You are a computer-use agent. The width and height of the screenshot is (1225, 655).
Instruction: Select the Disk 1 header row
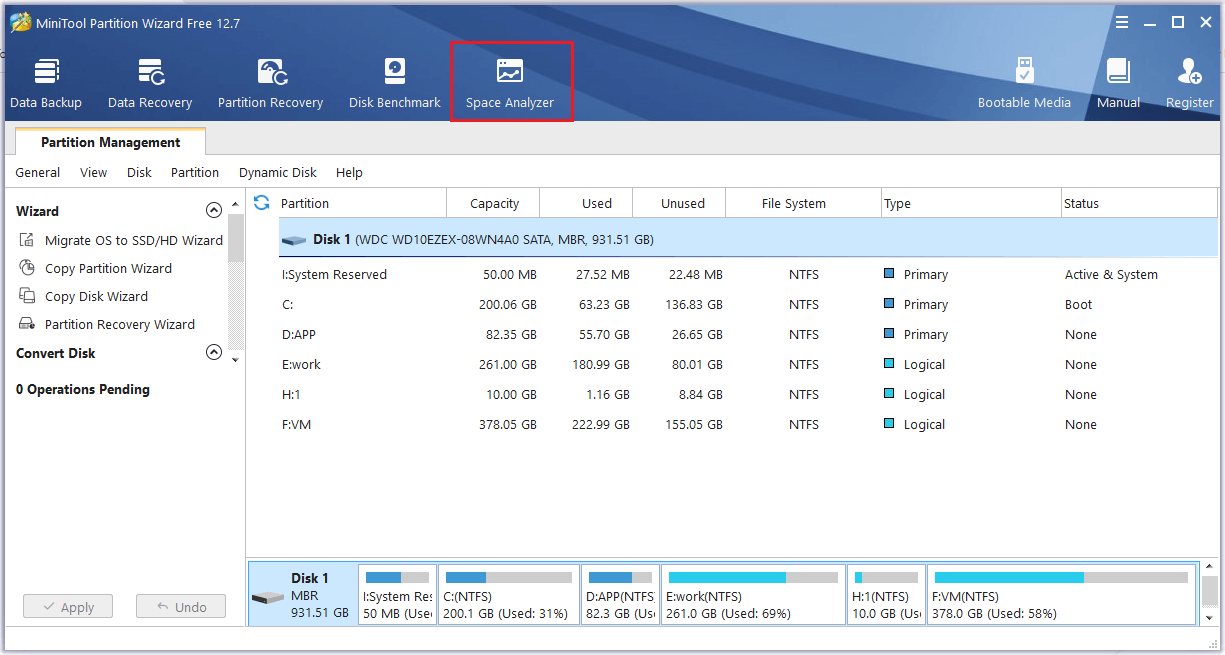click(x=748, y=240)
